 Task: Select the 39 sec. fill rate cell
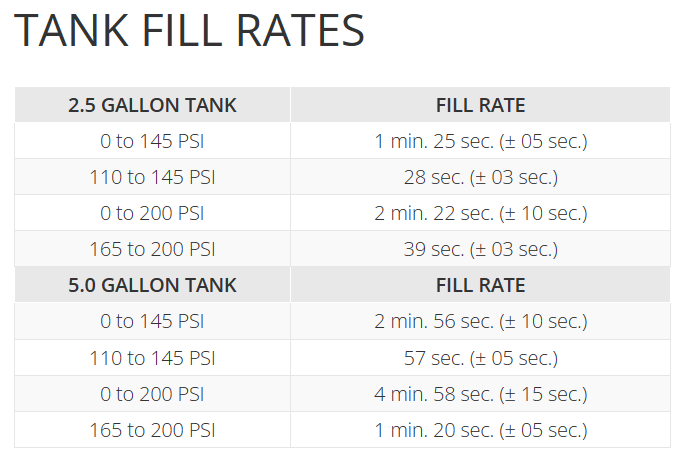[x=480, y=249]
